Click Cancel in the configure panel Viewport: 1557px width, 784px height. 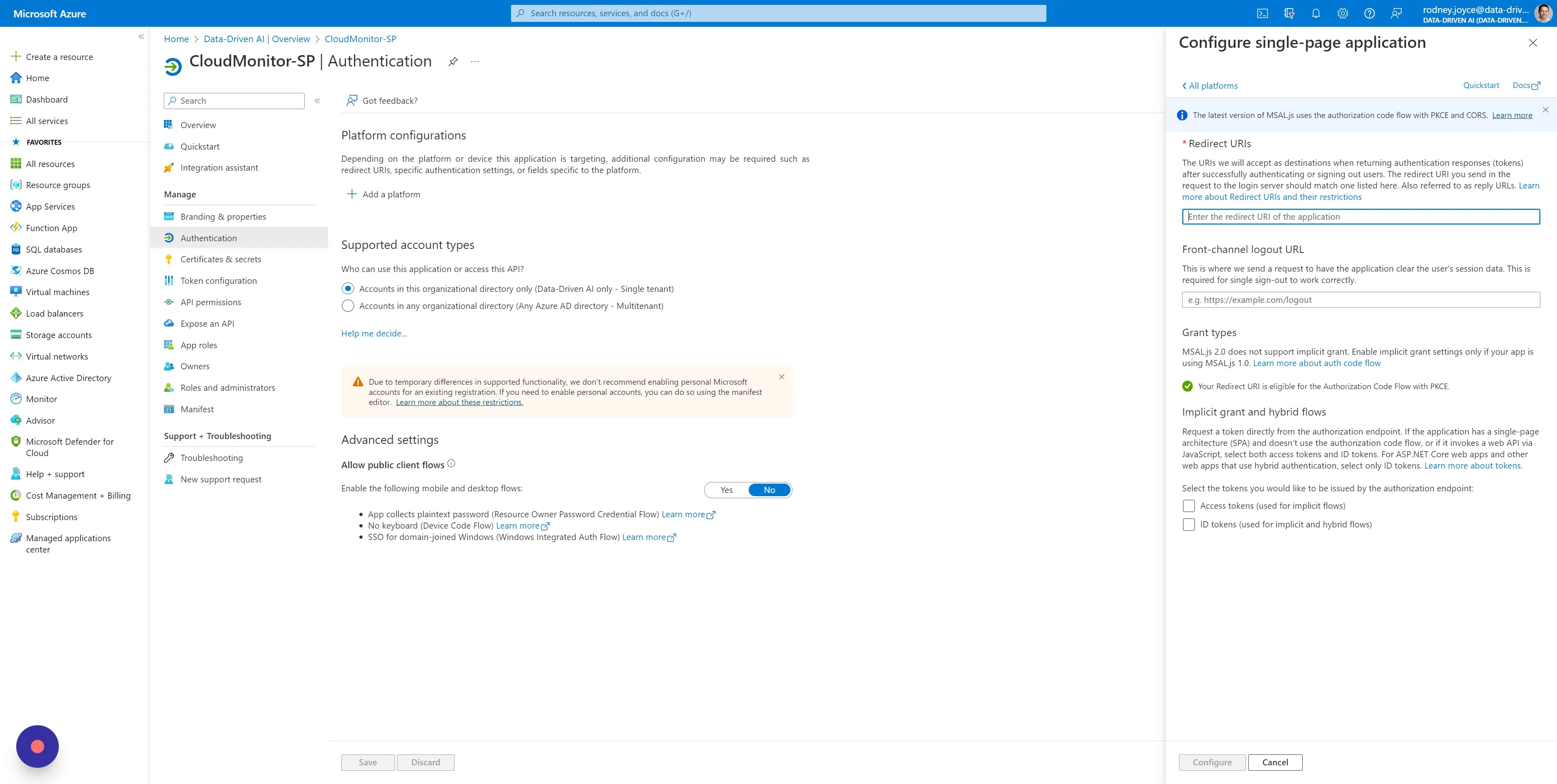pyautogui.click(x=1275, y=762)
